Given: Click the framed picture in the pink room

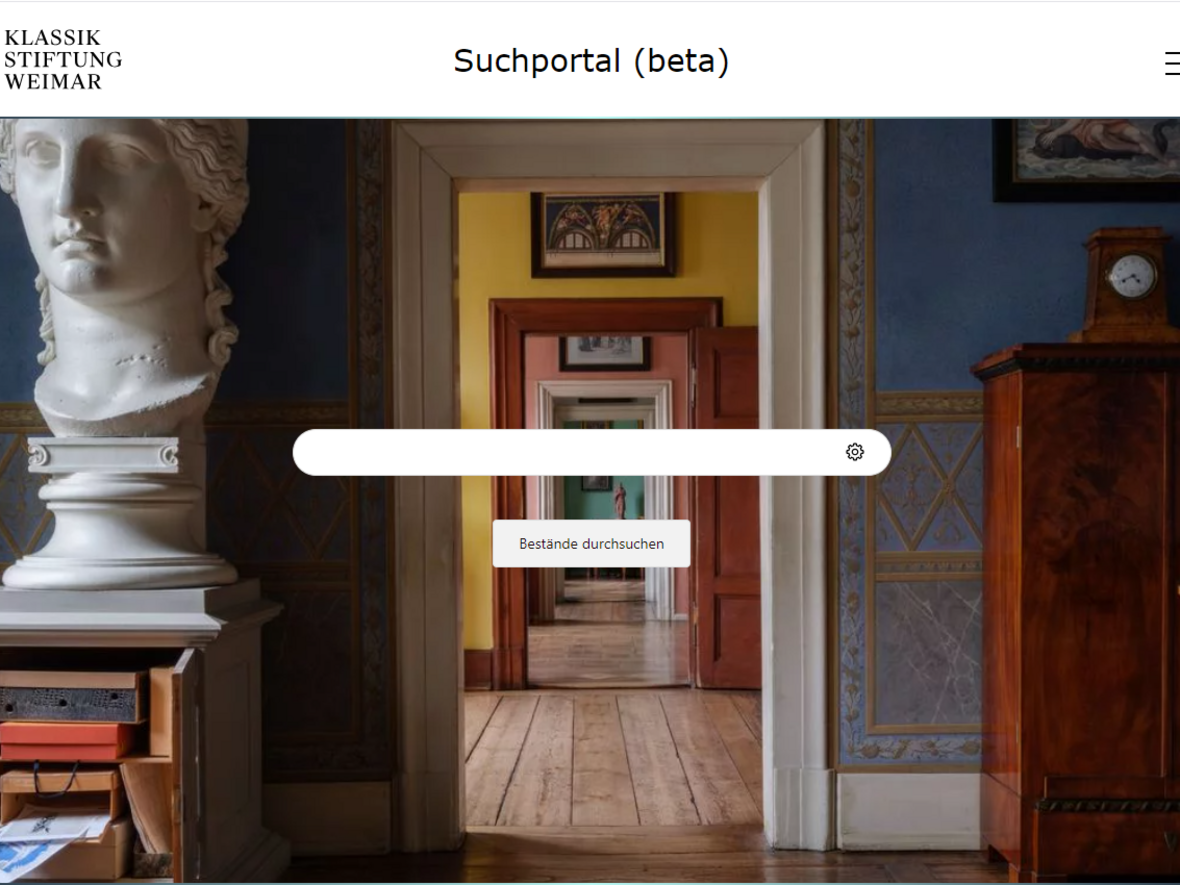Looking at the screenshot, I should 604,353.
